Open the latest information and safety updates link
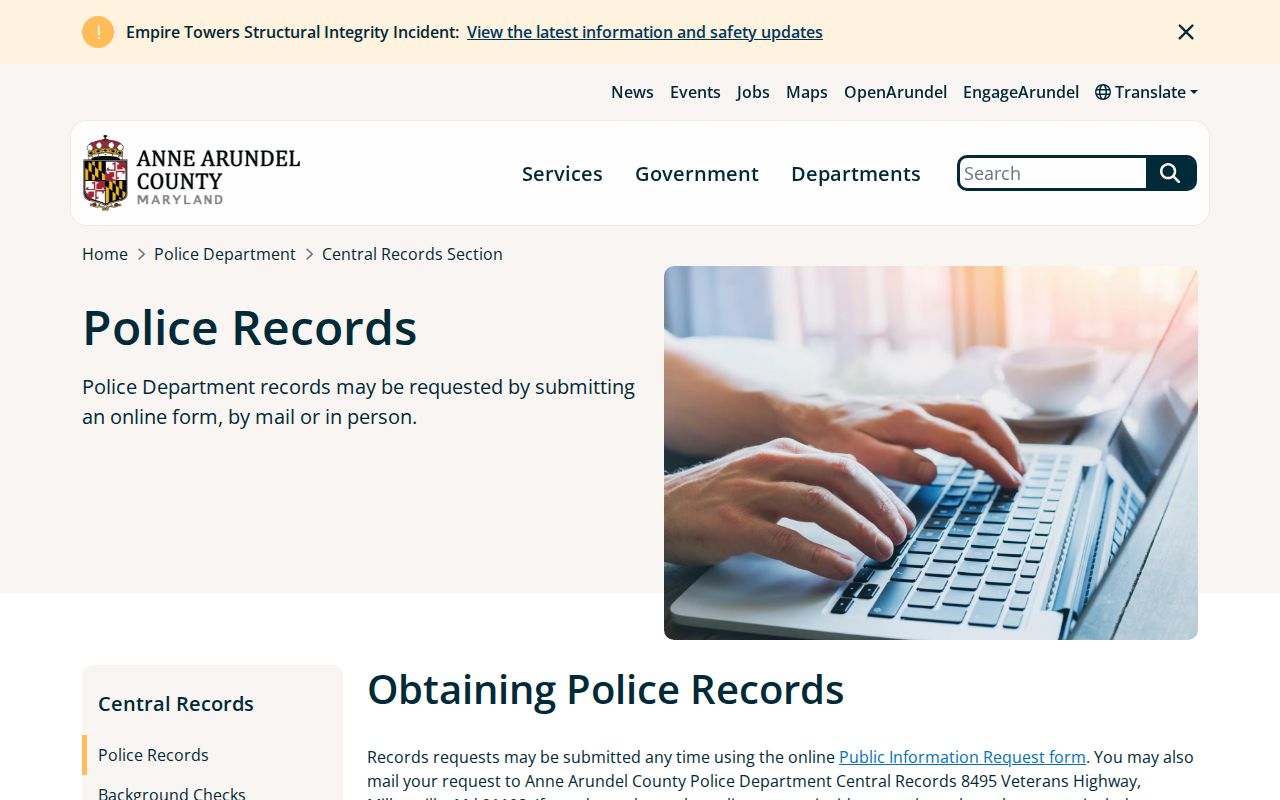1280x800 pixels. (645, 32)
